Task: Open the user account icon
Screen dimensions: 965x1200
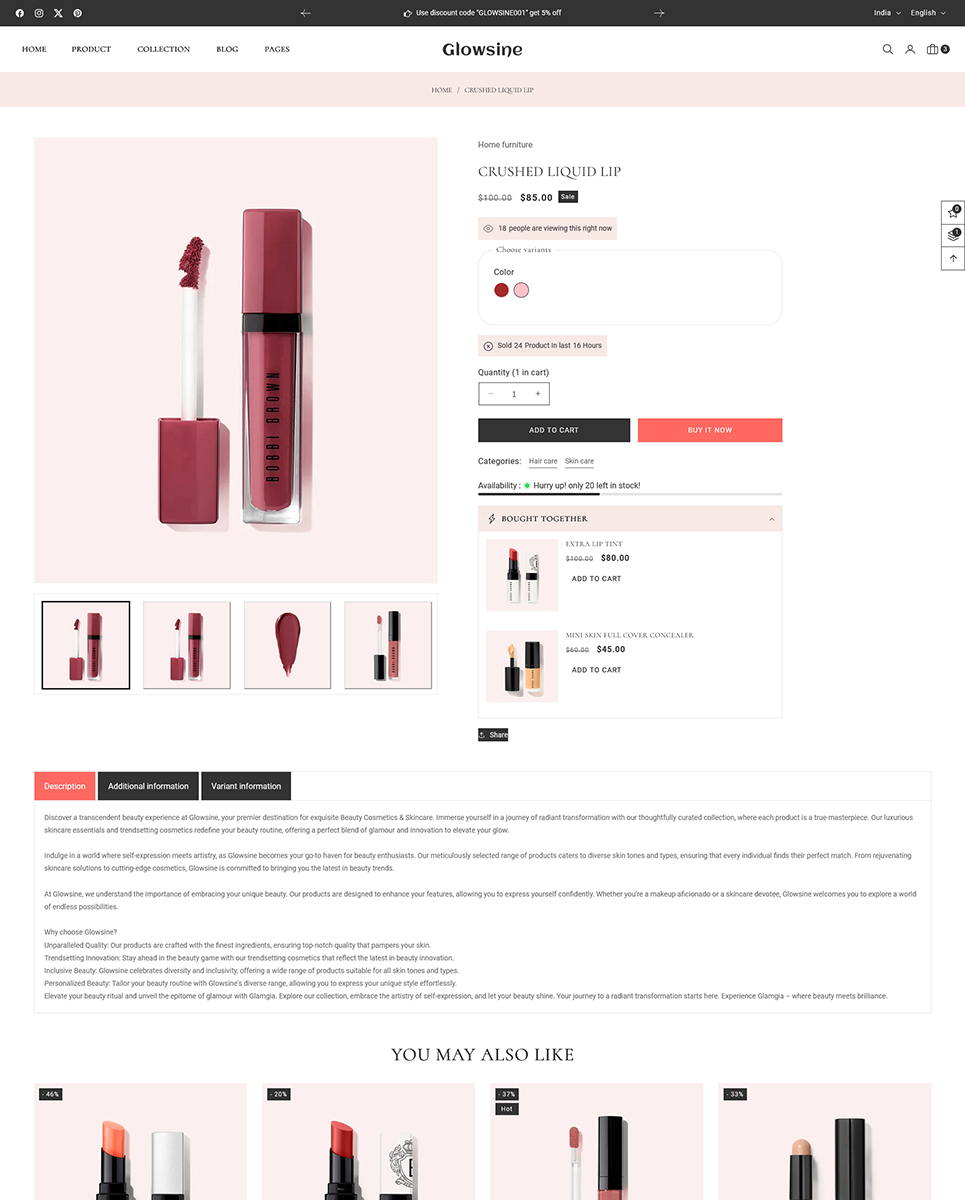Action: pyautogui.click(x=910, y=49)
